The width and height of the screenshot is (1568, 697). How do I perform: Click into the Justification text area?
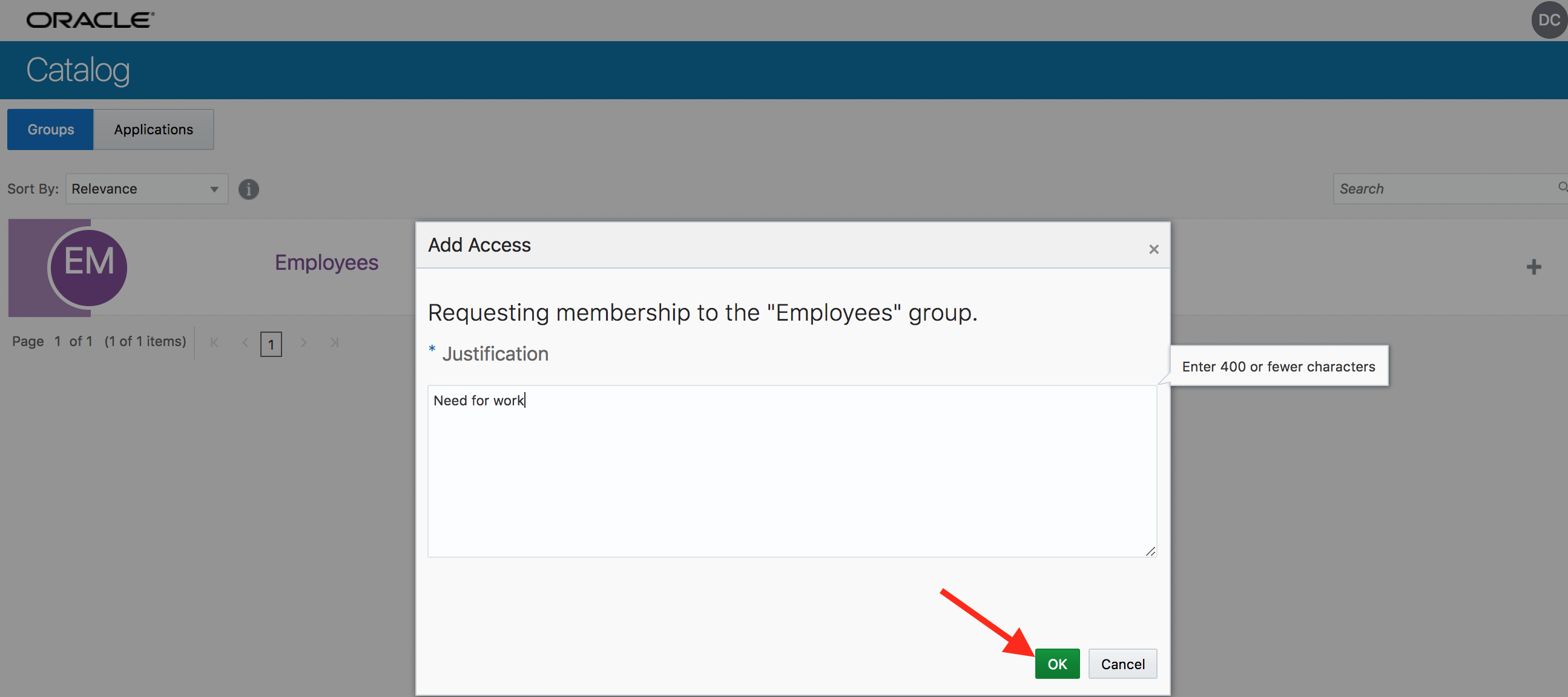pyautogui.click(x=792, y=471)
